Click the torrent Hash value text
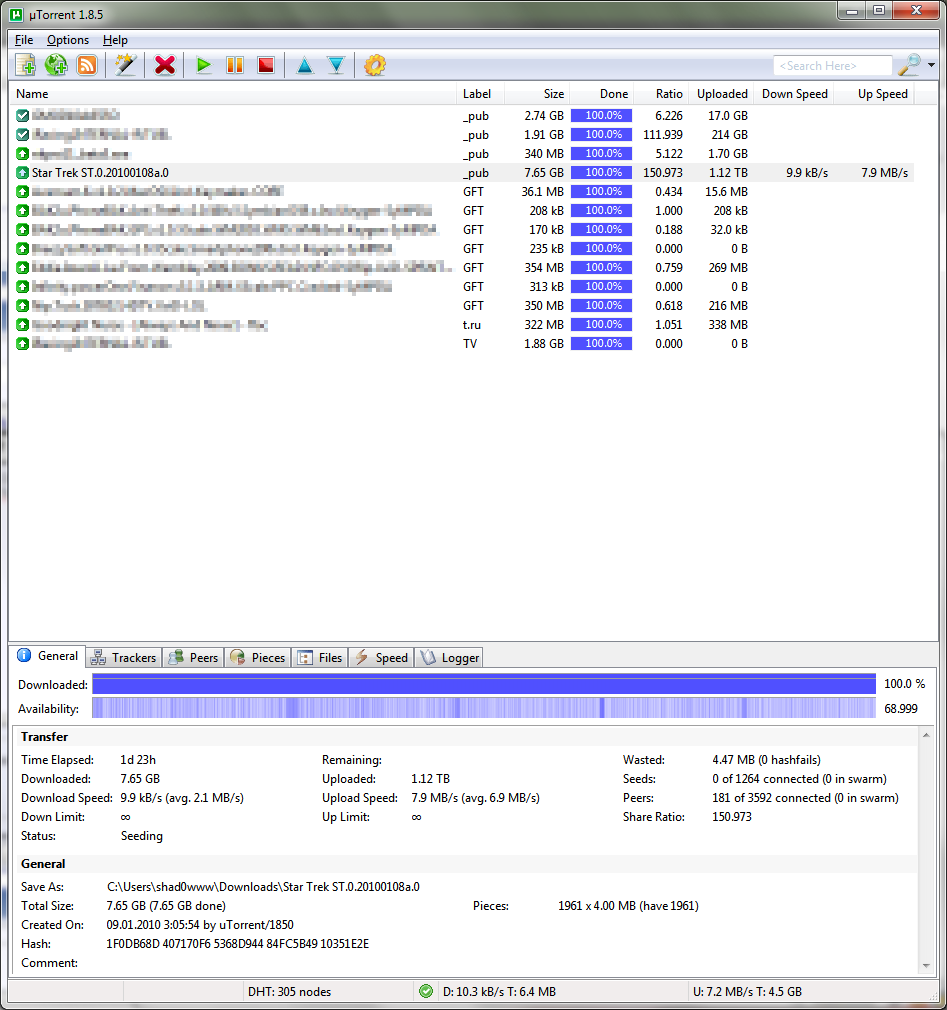 pyautogui.click(x=237, y=944)
